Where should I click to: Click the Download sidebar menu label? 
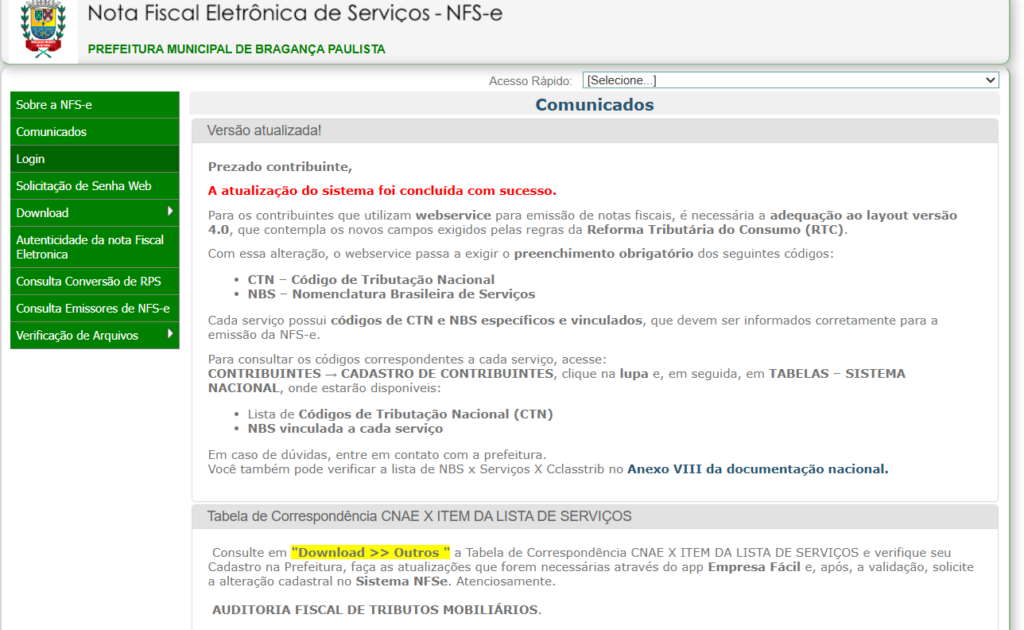click(x=43, y=213)
